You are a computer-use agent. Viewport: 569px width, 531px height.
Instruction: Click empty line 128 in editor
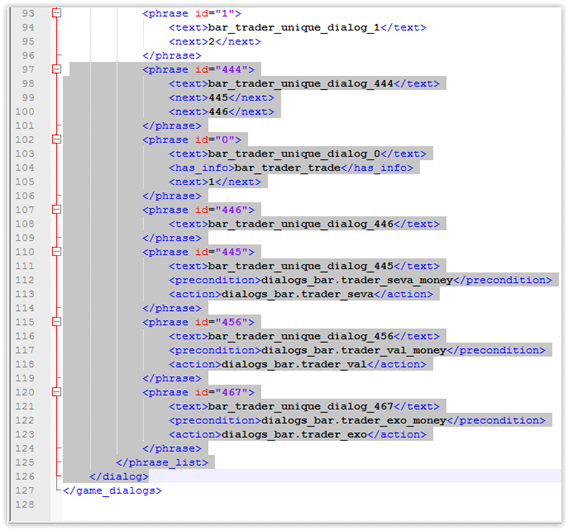tap(312, 505)
